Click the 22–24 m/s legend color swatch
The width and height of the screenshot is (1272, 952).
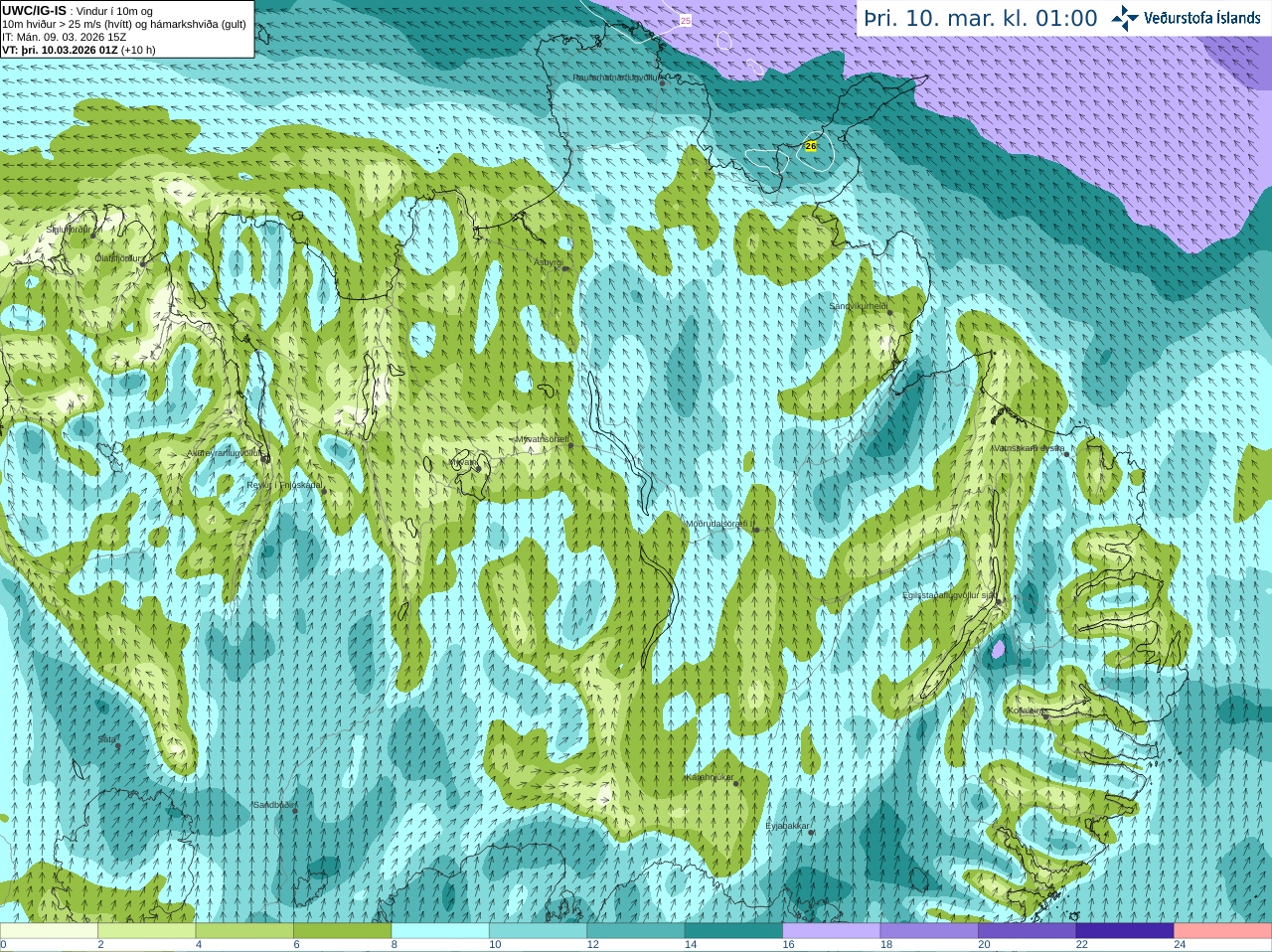coord(1125,931)
